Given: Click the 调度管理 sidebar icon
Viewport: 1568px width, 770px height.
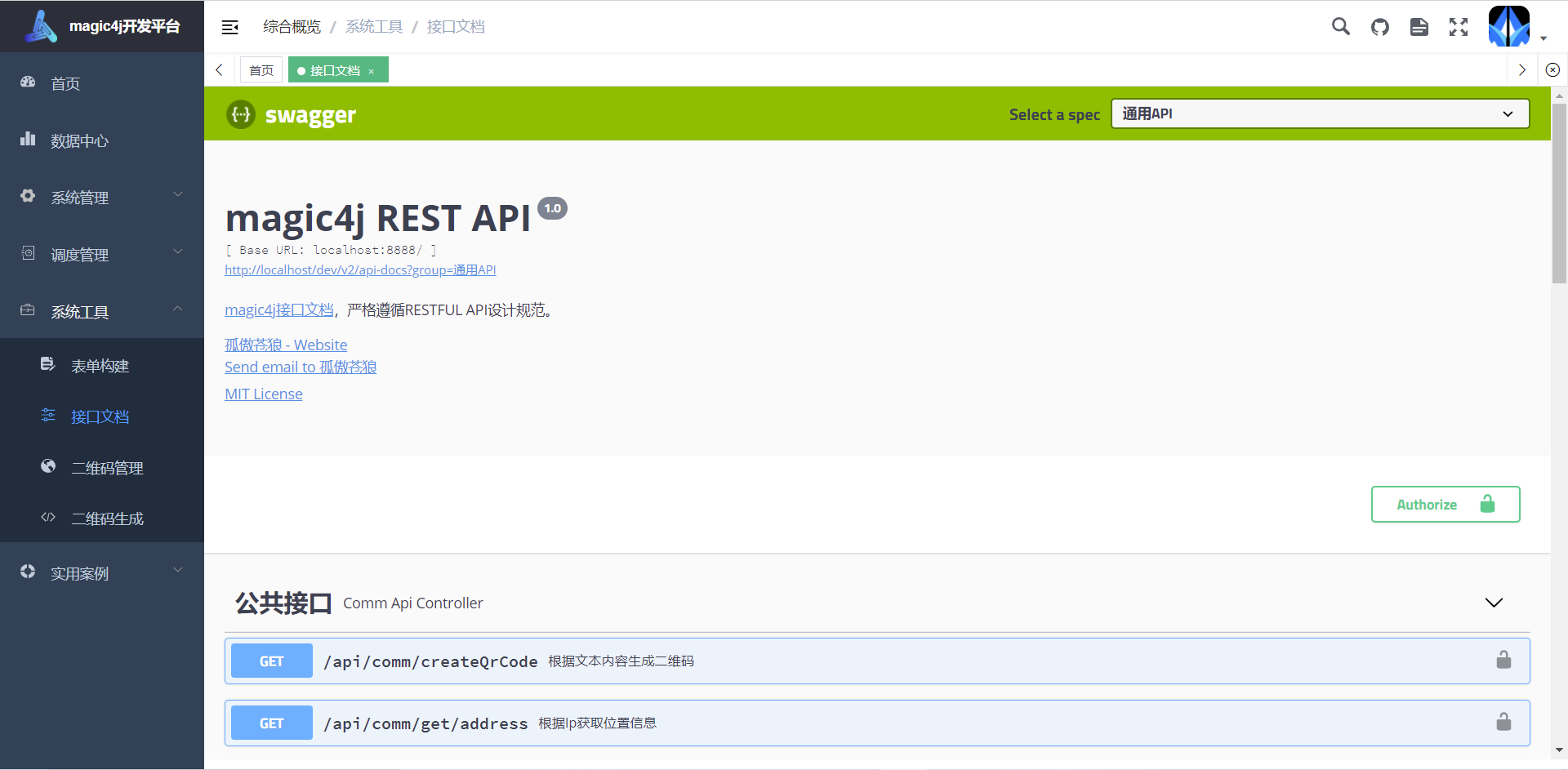Looking at the screenshot, I should coord(28,253).
